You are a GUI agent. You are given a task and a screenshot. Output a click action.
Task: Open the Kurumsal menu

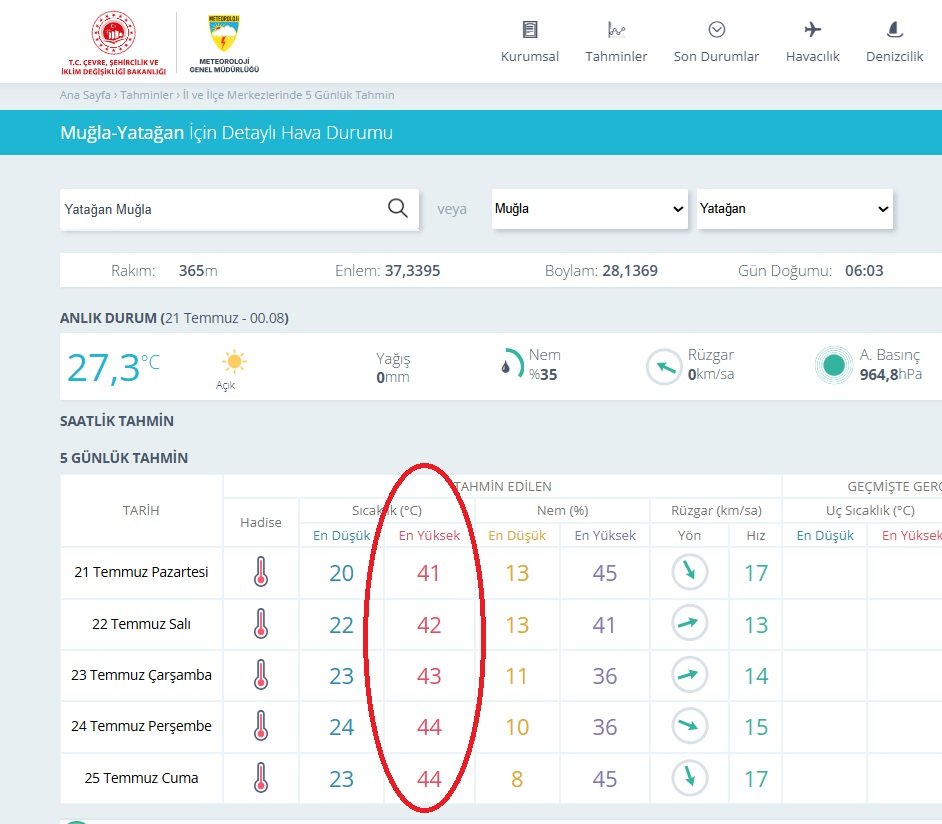pyautogui.click(x=529, y=42)
